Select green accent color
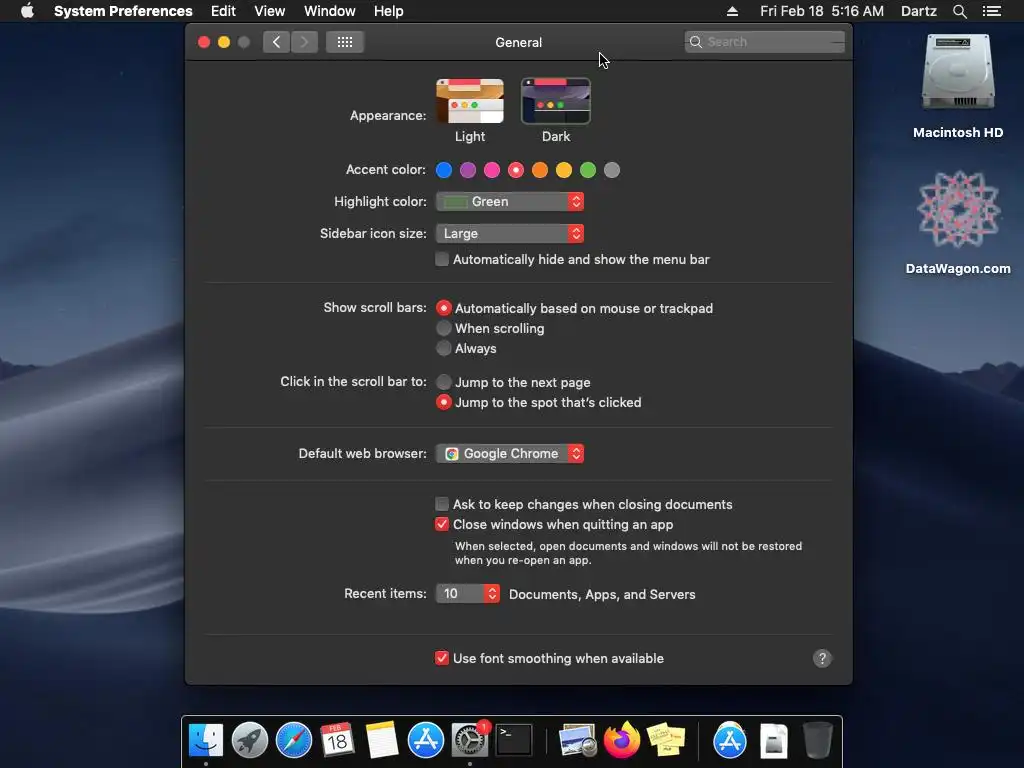Viewport: 1024px width, 768px height. pyautogui.click(x=588, y=170)
